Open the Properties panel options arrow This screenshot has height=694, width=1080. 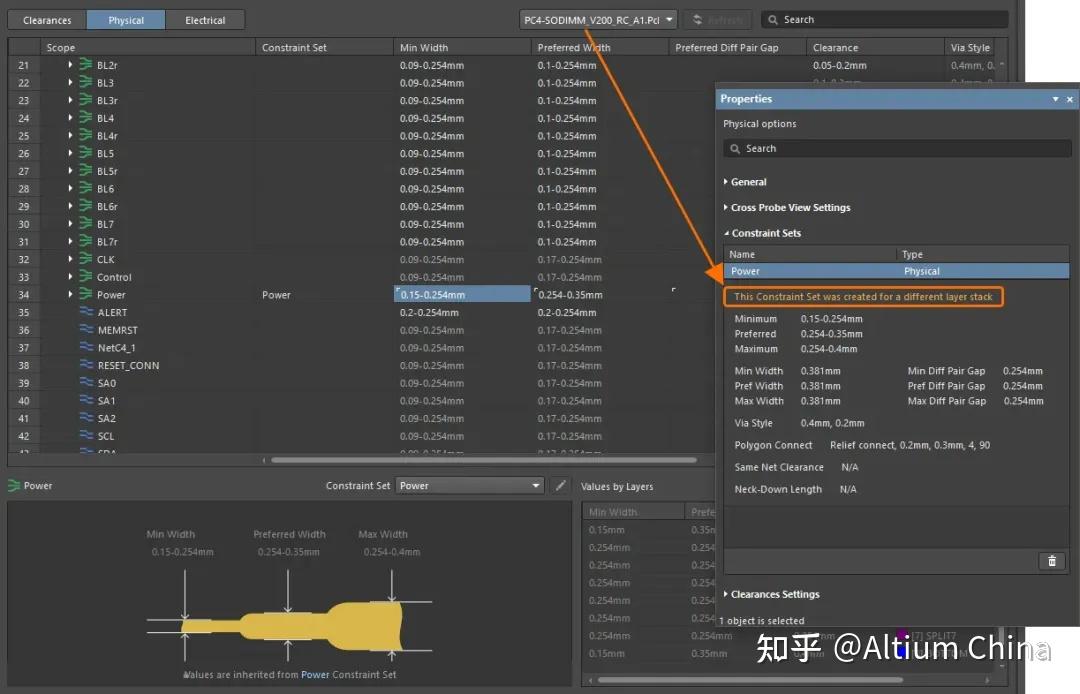pyautogui.click(x=1055, y=99)
